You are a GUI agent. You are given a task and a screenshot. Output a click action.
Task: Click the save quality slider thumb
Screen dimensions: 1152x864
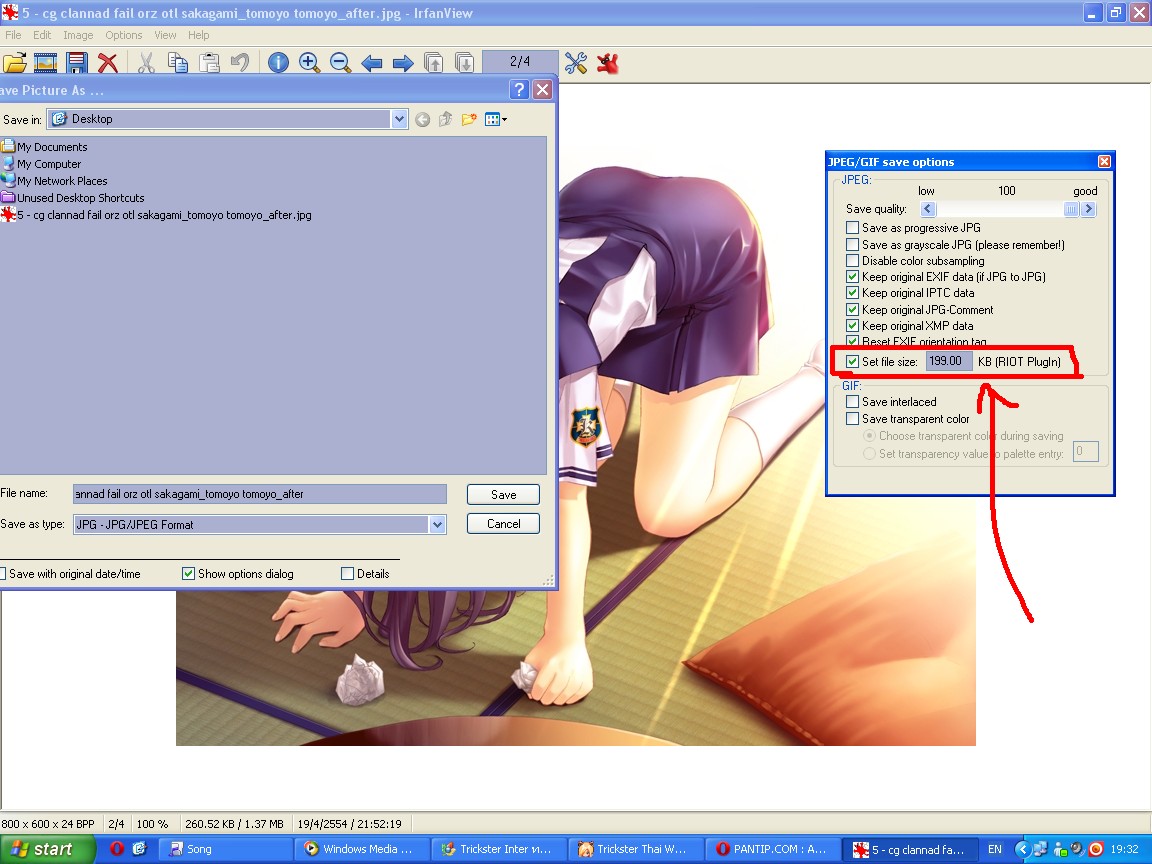1071,209
